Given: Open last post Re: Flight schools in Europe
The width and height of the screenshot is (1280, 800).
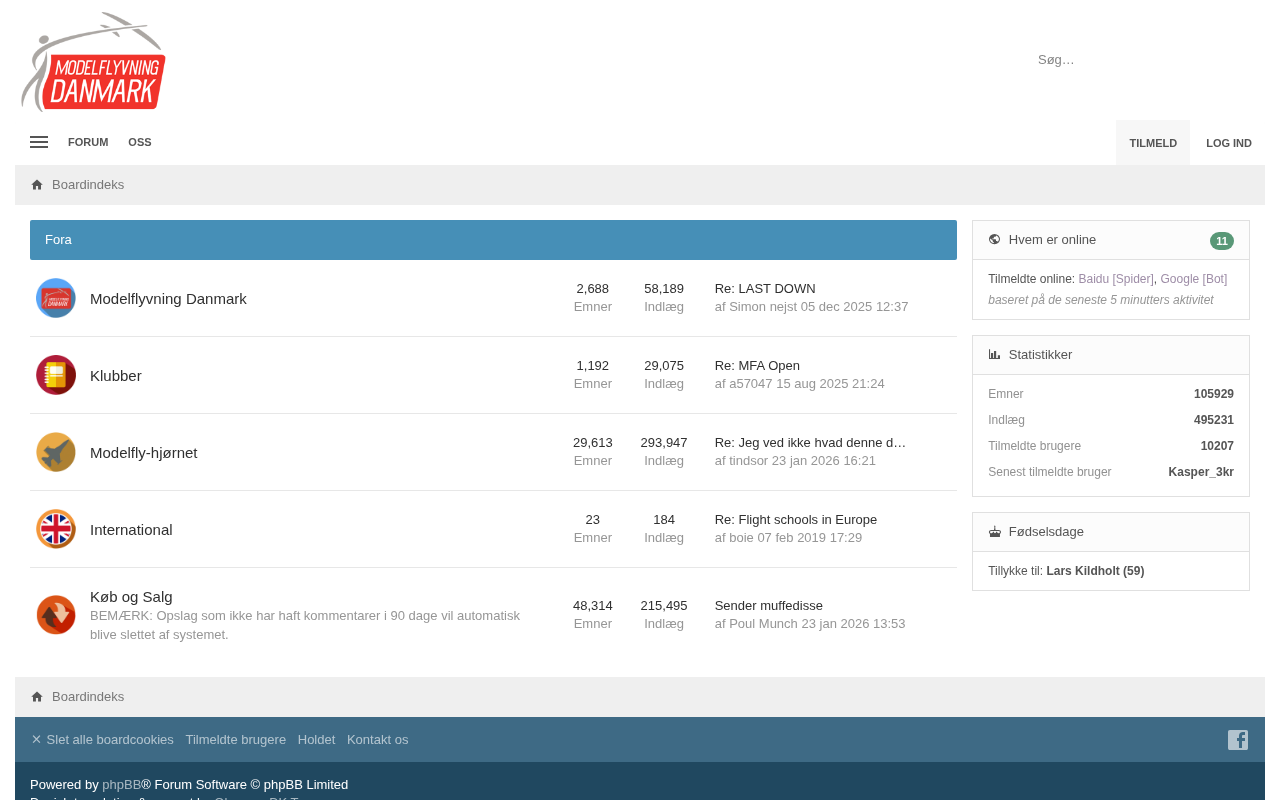Looking at the screenshot, I should point(796,520).
